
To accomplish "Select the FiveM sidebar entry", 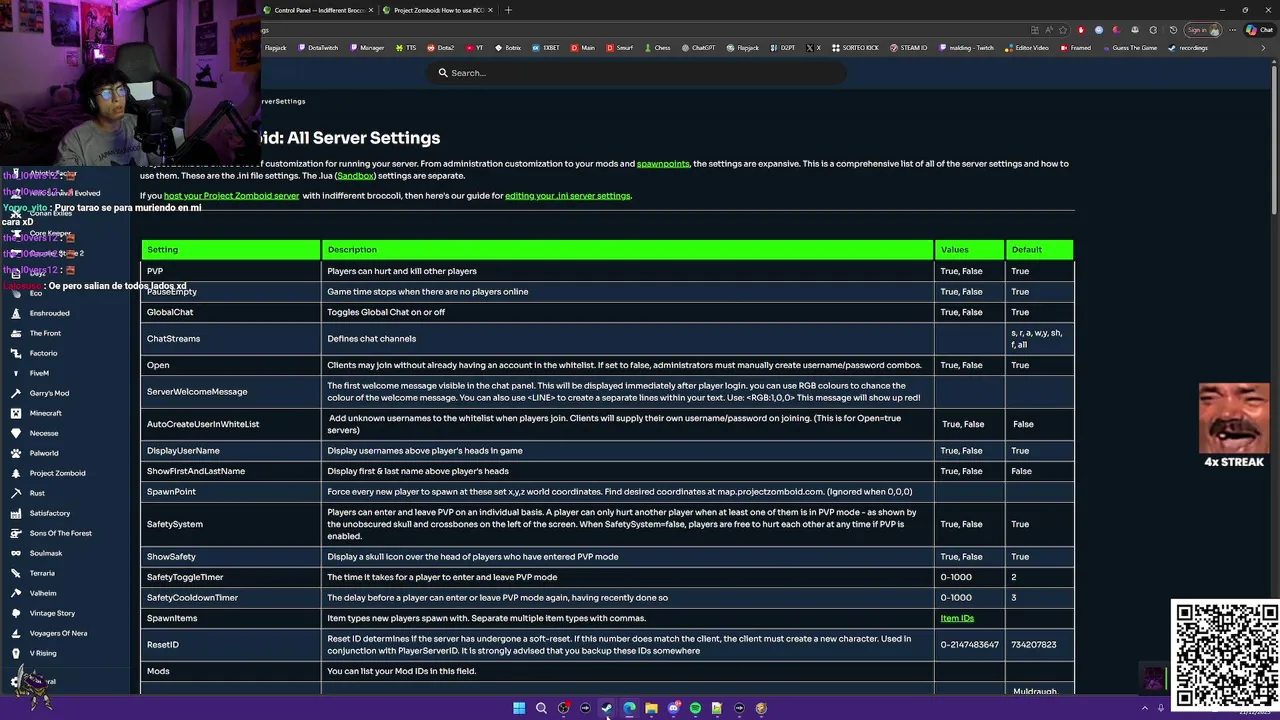I will [39, 373].
